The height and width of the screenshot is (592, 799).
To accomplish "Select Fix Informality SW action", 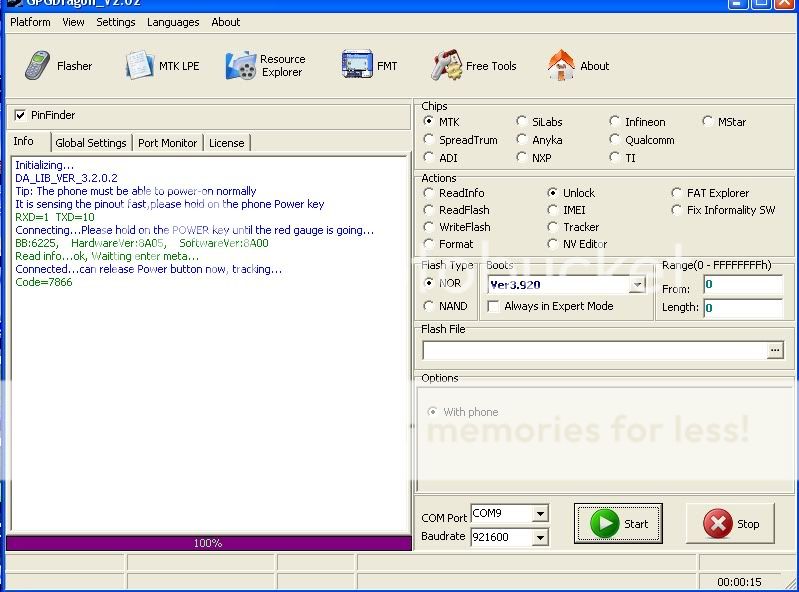I will 676,209.
